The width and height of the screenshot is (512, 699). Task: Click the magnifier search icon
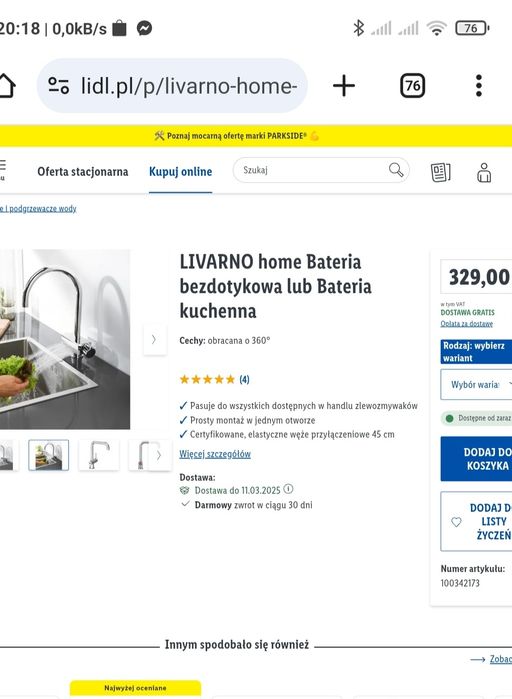(396, 170)
